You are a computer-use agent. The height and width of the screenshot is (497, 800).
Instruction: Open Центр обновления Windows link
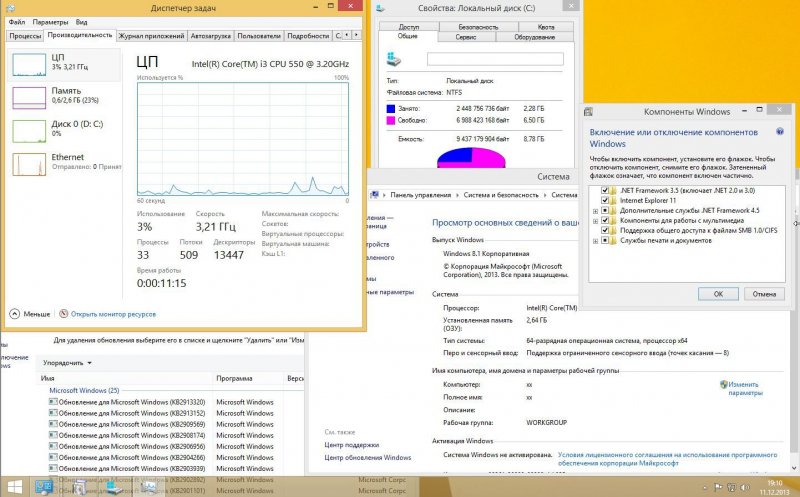coord(367,458)
